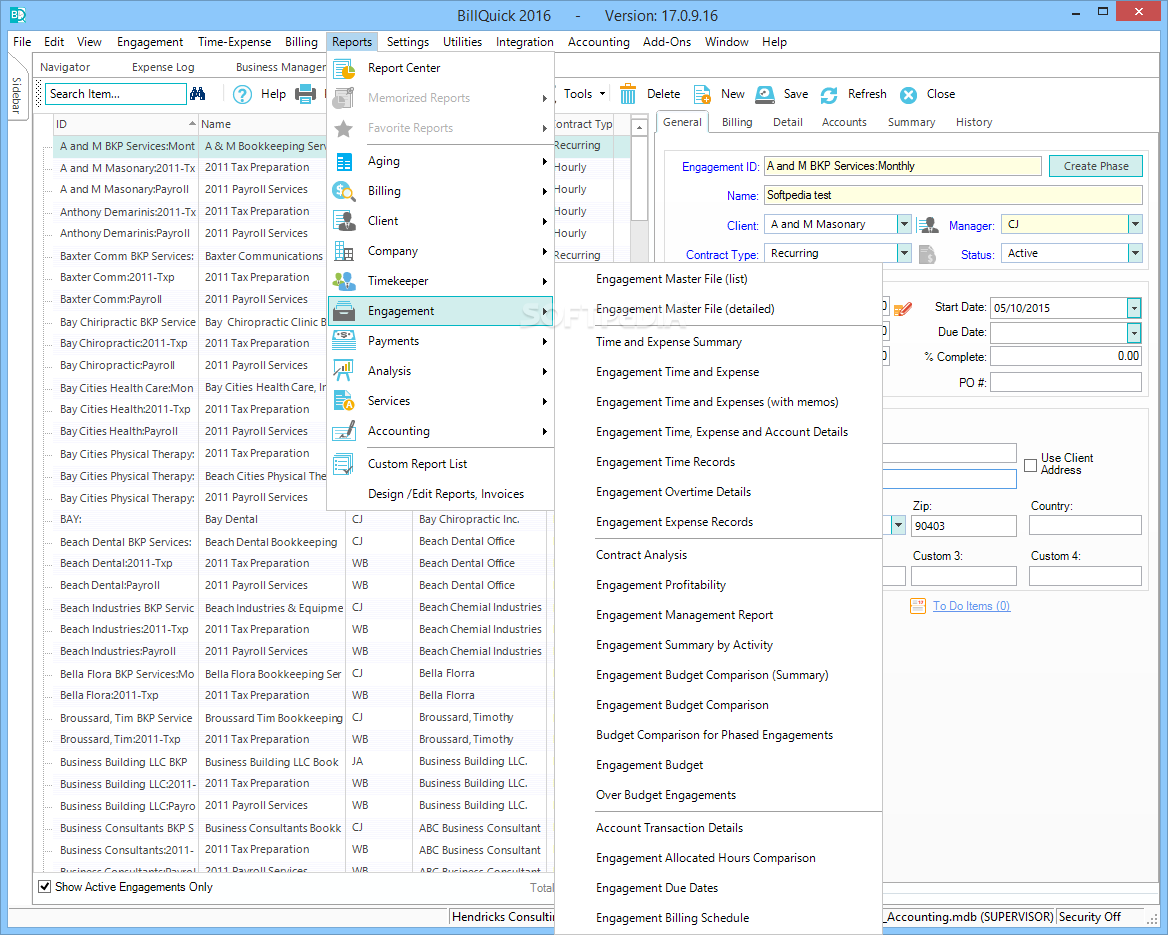Open the Start Date calendar dropdown
Screen dimensions: 1168x935
1134,308
